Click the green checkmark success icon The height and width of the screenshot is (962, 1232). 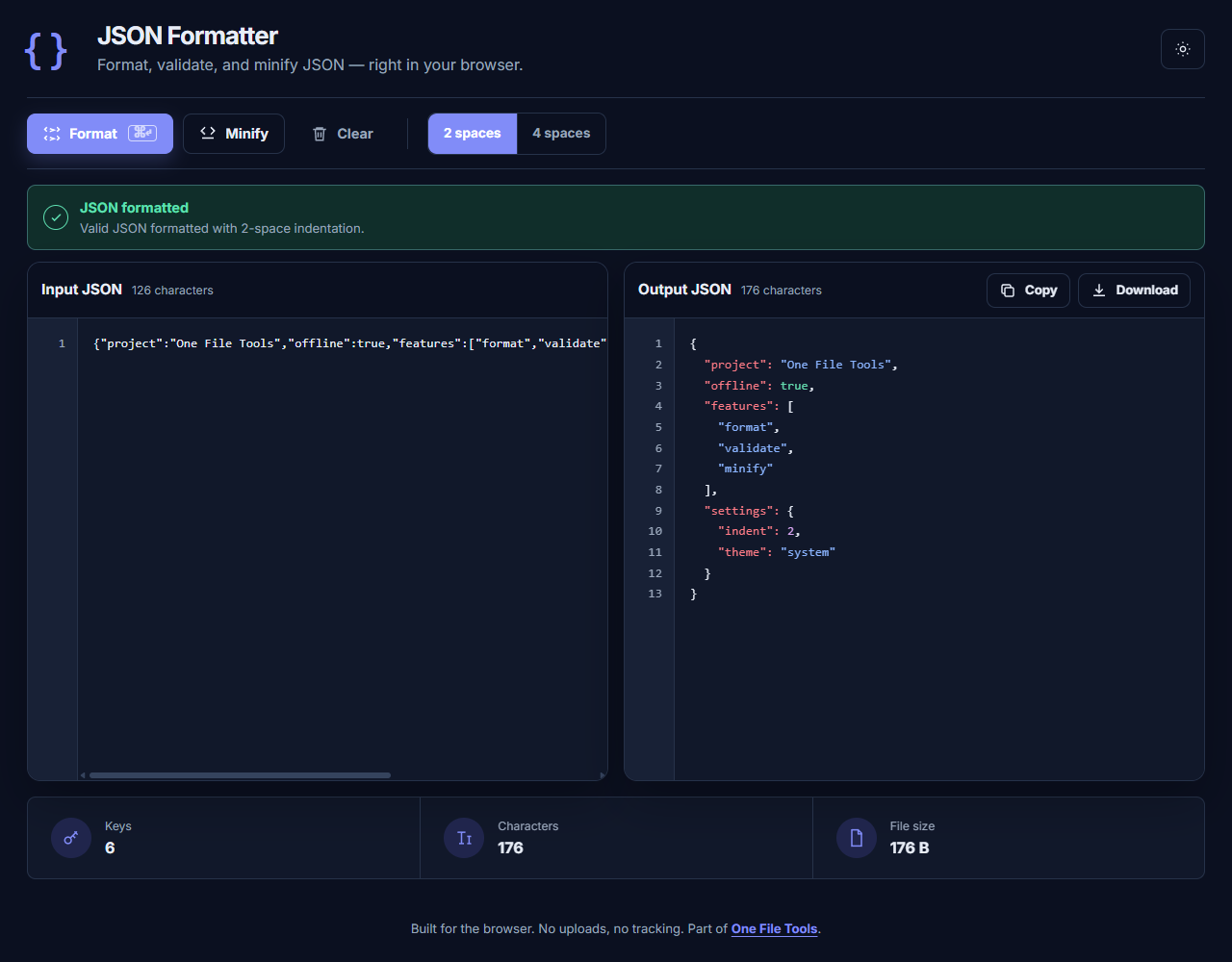56,217
